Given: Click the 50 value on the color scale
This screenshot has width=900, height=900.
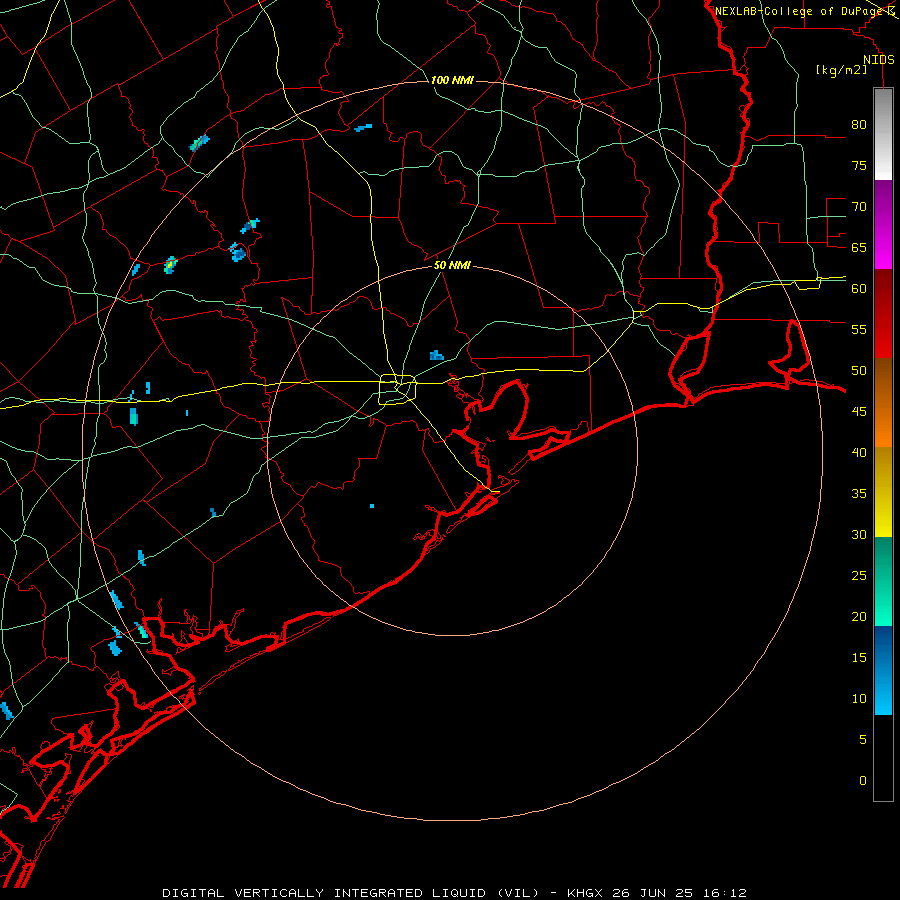Looking at the screenshot, I should pyautogui.click(x=859, y=370).
